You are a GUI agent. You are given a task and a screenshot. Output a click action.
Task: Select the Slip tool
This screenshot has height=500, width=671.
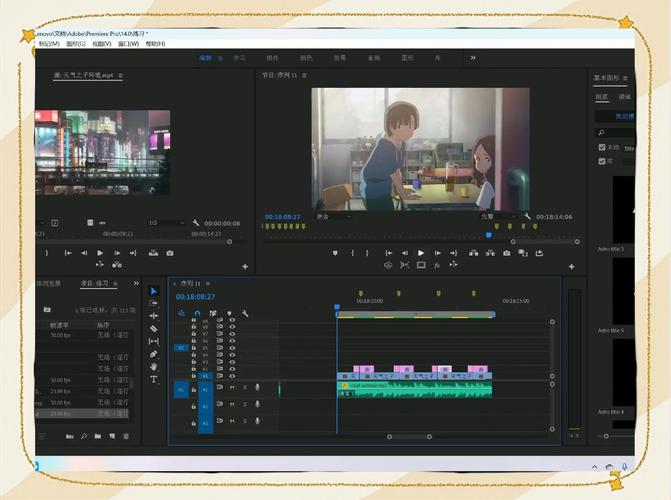click(154, 341)
